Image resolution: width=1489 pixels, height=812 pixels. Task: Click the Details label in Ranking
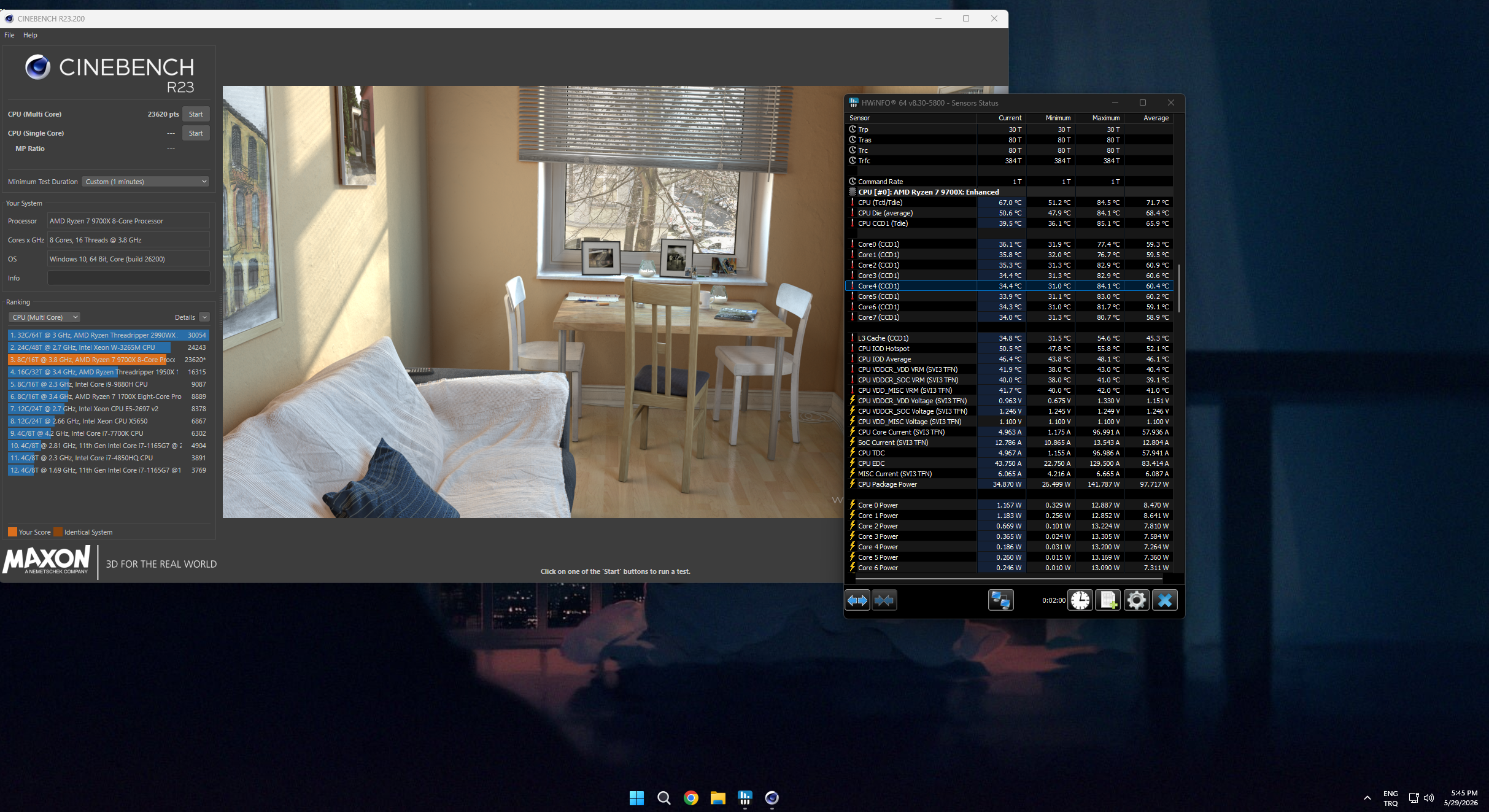[185, 317]
